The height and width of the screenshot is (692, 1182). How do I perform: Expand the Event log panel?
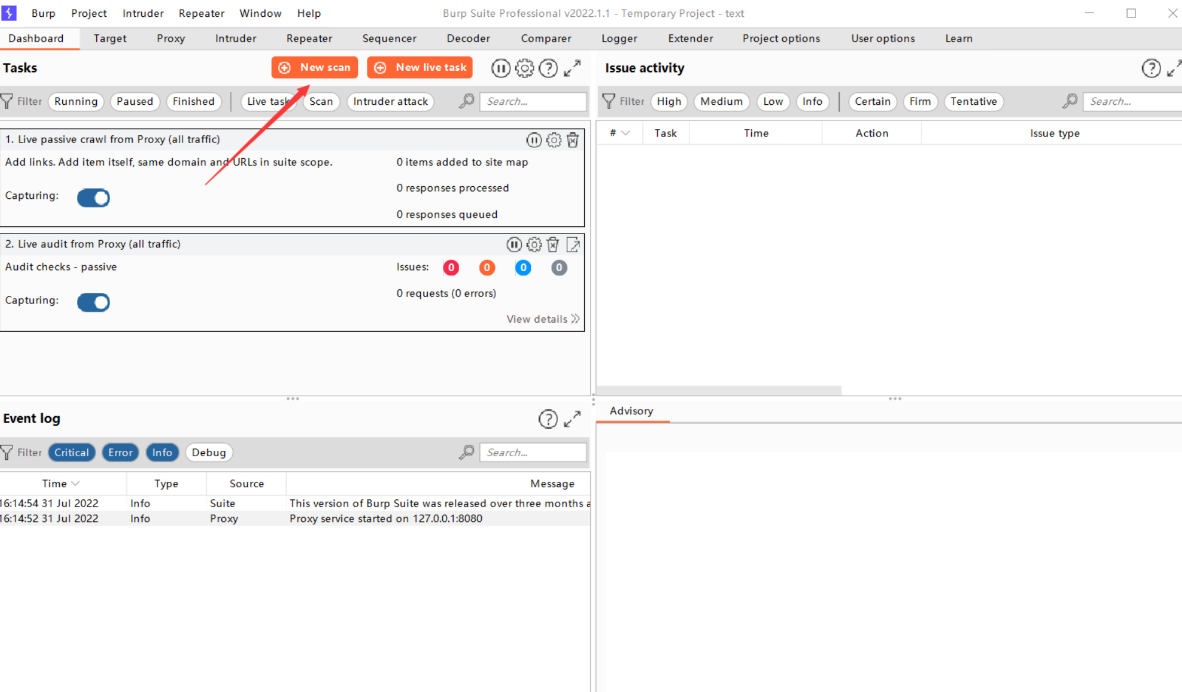tap(573, 418)
